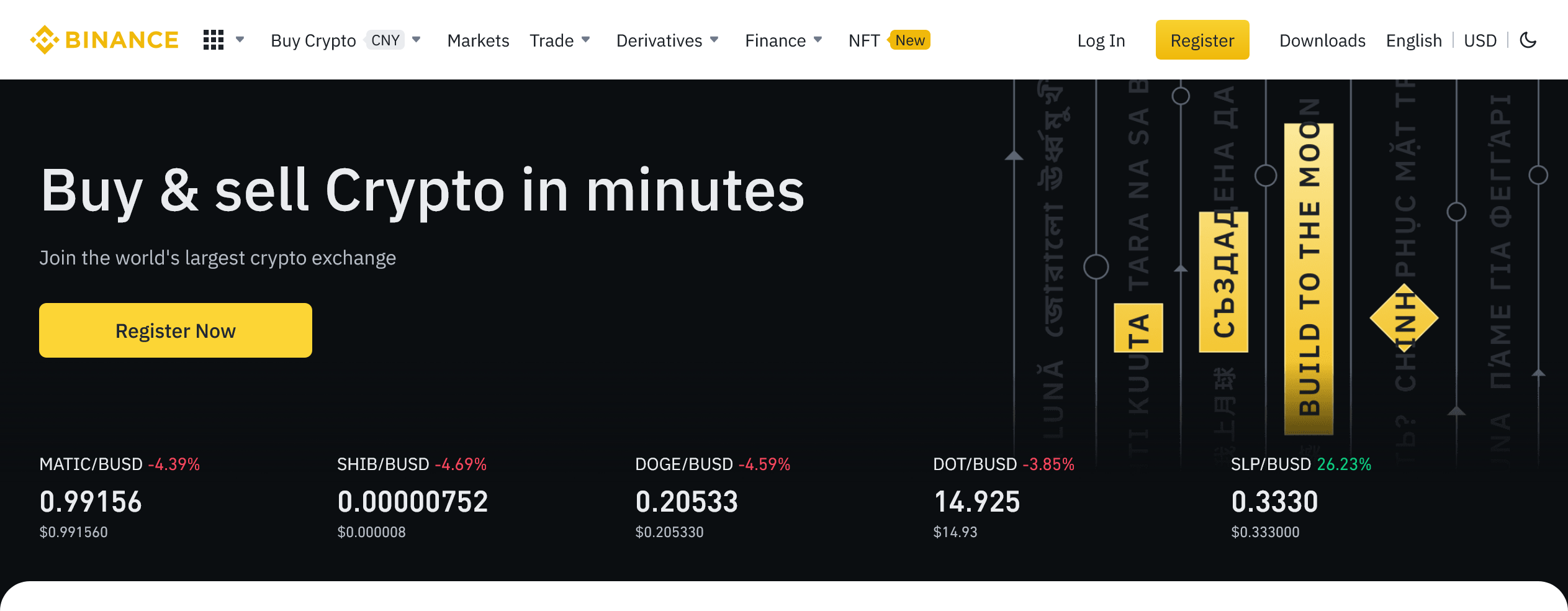Viewport: 1568px width, 611px height.
Task: Expand the Trade dropdown arrow
Action: (x=585, y=40)
